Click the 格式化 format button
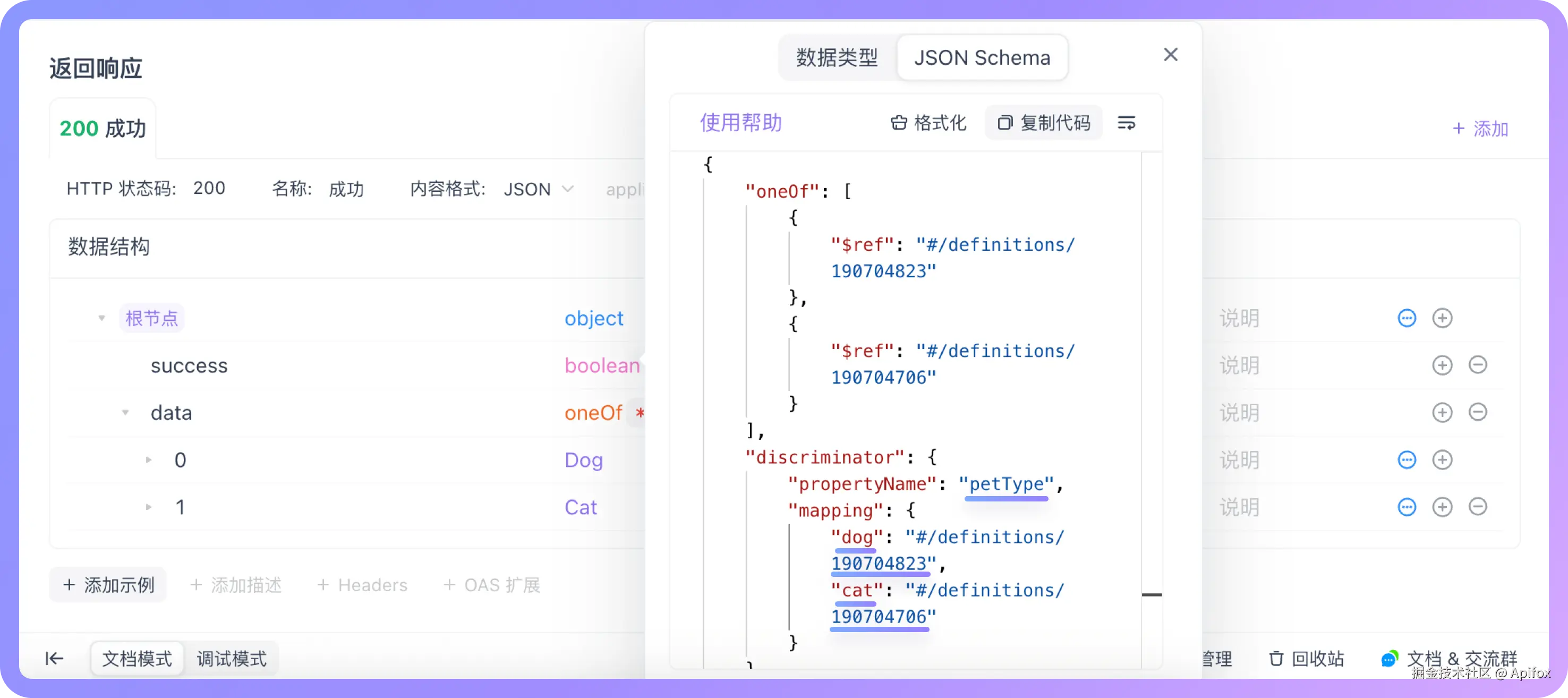Screen dimensions: 1568x698 928,123
